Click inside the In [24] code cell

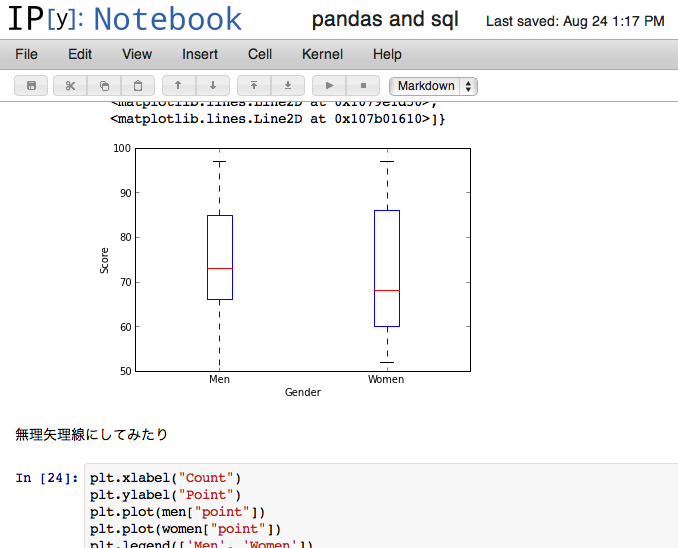381,505
